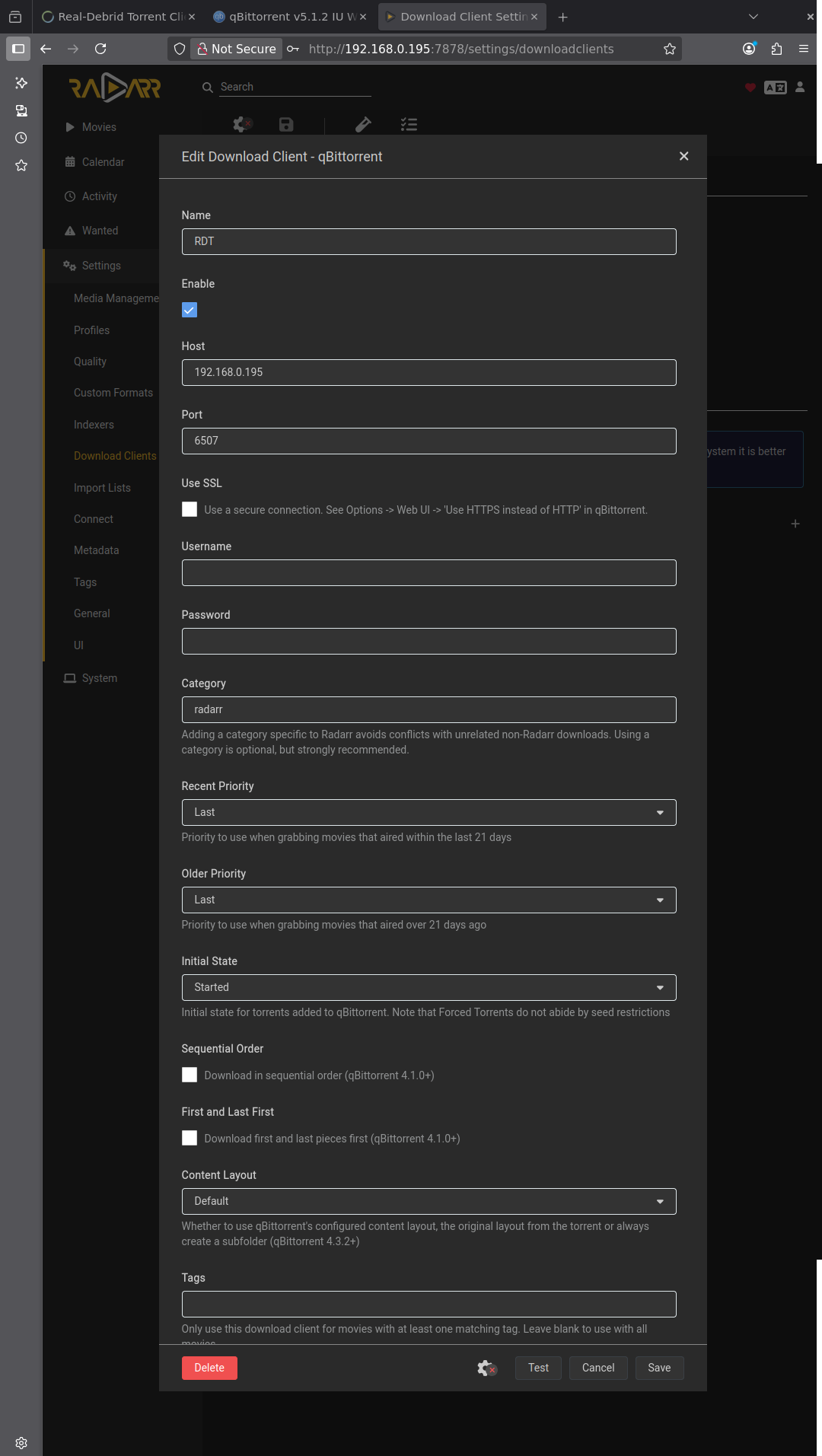
Task: Open the Firefox hamburger menu
Action: (x=804, y=49)
